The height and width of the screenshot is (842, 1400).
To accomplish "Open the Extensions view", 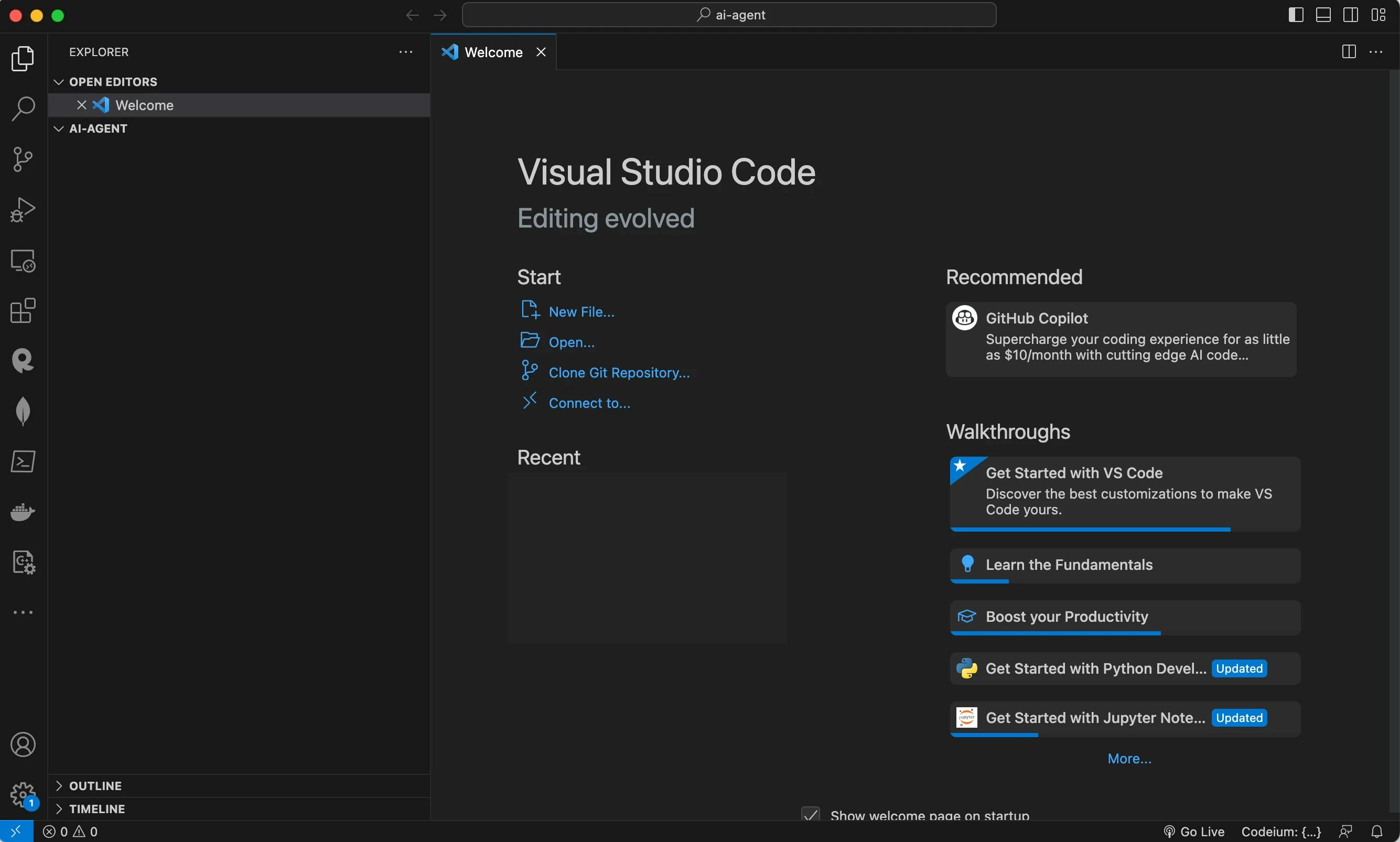I will (23, 310).
